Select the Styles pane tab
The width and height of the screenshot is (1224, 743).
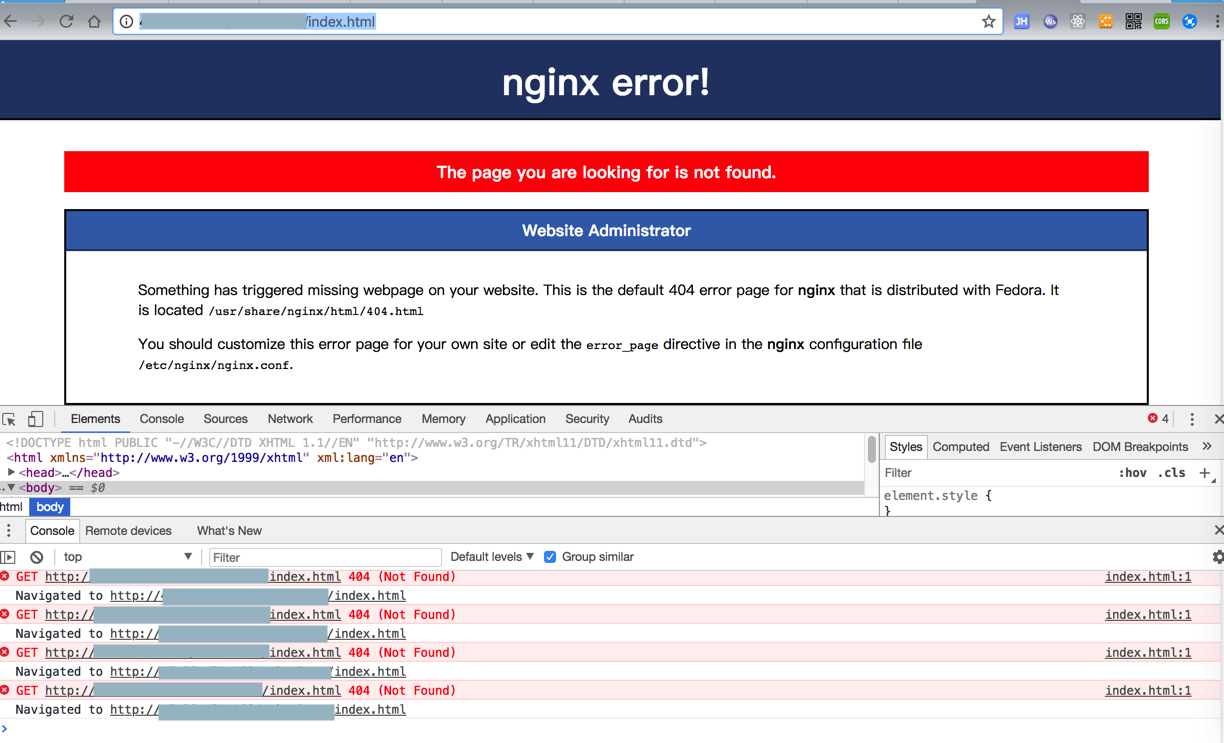[x=905, y=447]
